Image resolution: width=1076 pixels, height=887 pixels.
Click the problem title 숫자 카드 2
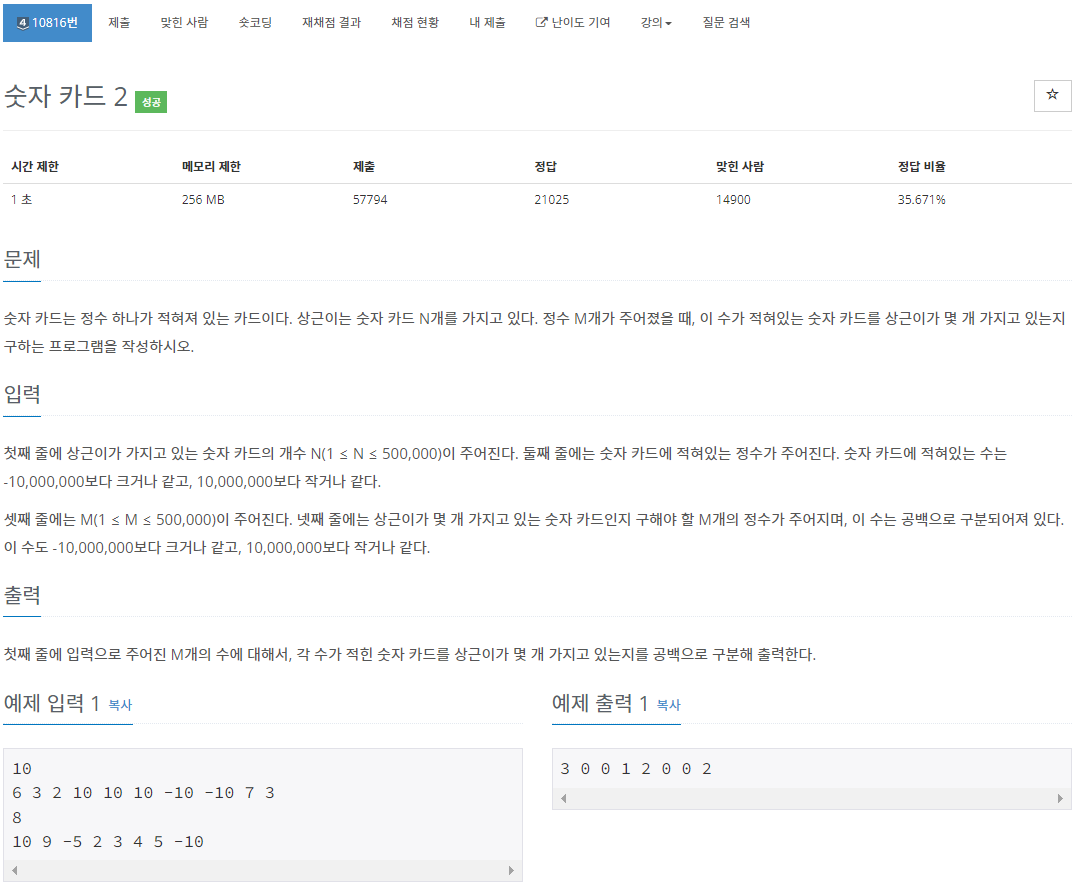click(x=66, y=96)
